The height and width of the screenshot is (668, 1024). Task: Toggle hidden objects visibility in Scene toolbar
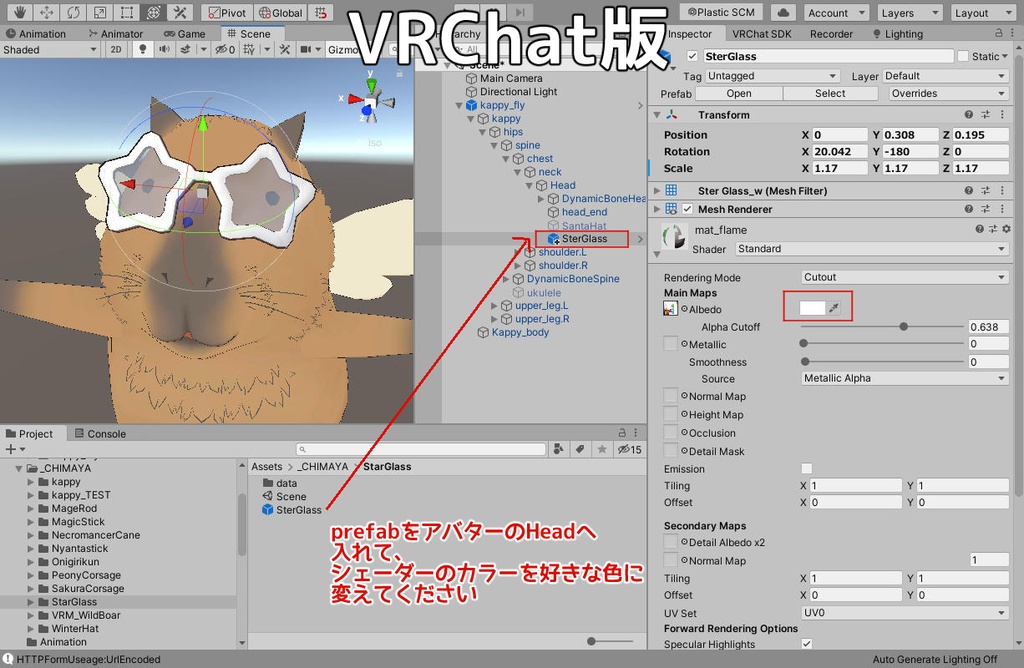point(225,50)
